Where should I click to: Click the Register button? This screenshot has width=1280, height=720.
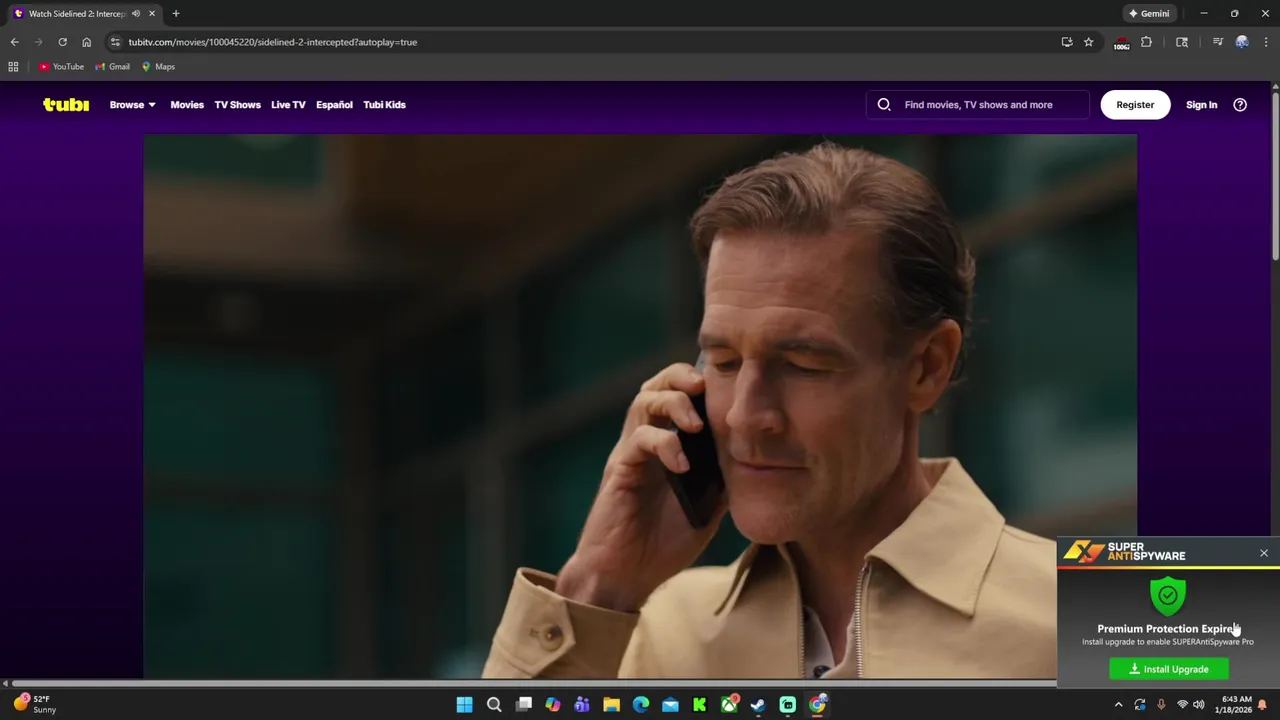[1135, 104]
